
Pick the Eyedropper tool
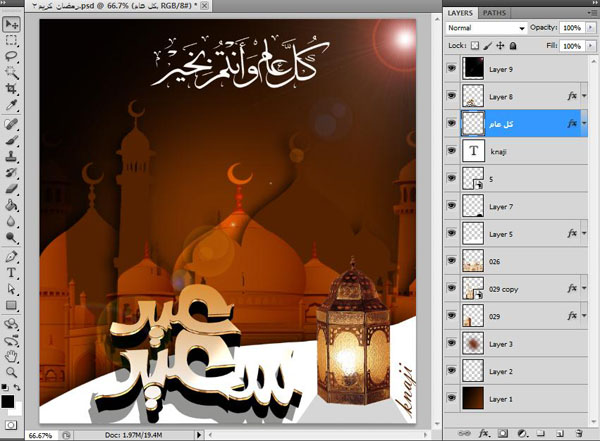pos(12,106)
